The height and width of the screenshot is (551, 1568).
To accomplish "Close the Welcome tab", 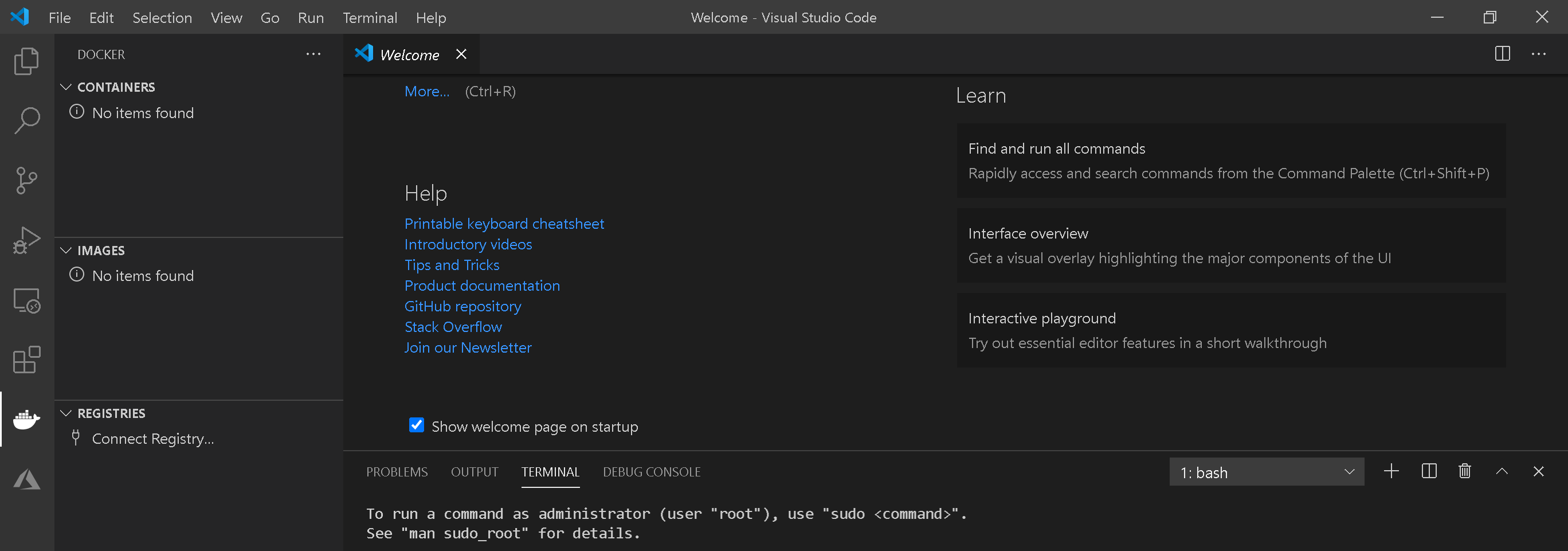I will pyautogui.click(x=461, y=54).
